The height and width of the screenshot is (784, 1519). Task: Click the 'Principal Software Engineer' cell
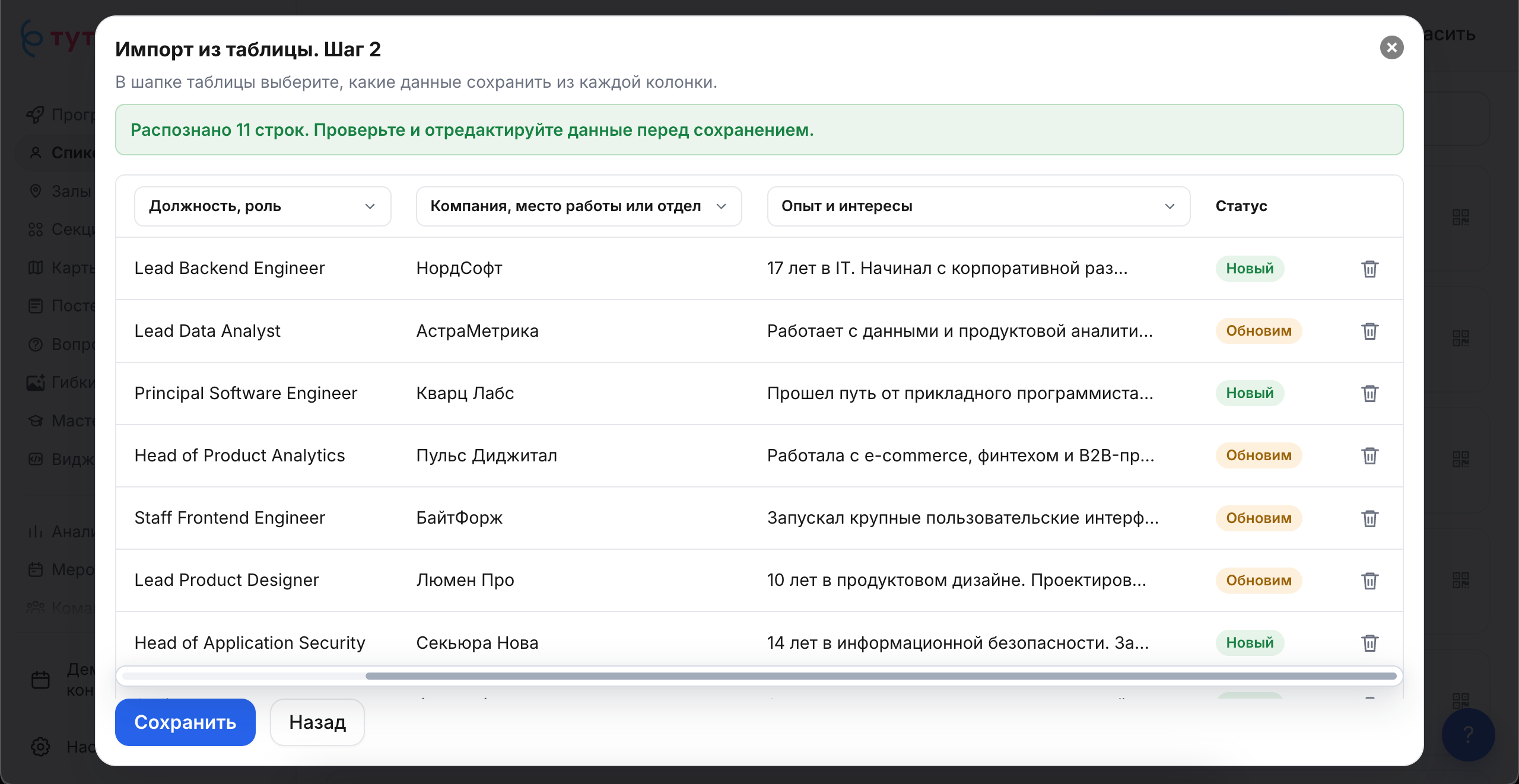246,393
